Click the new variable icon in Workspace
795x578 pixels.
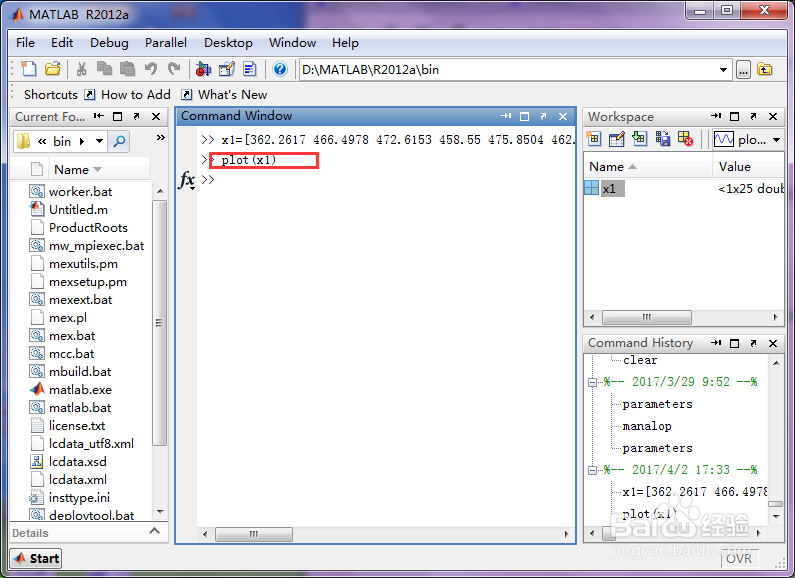[x=593, y=138]
